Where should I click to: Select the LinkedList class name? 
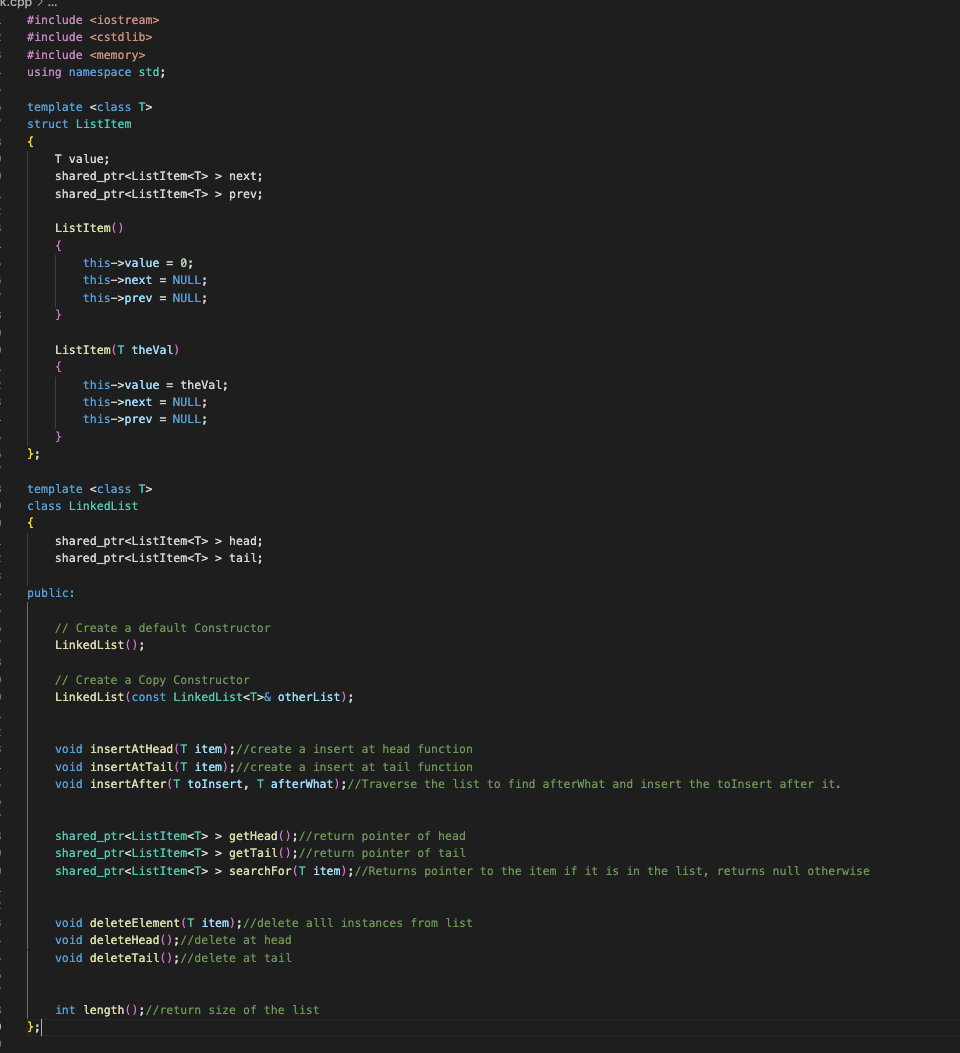coord(103,505)
